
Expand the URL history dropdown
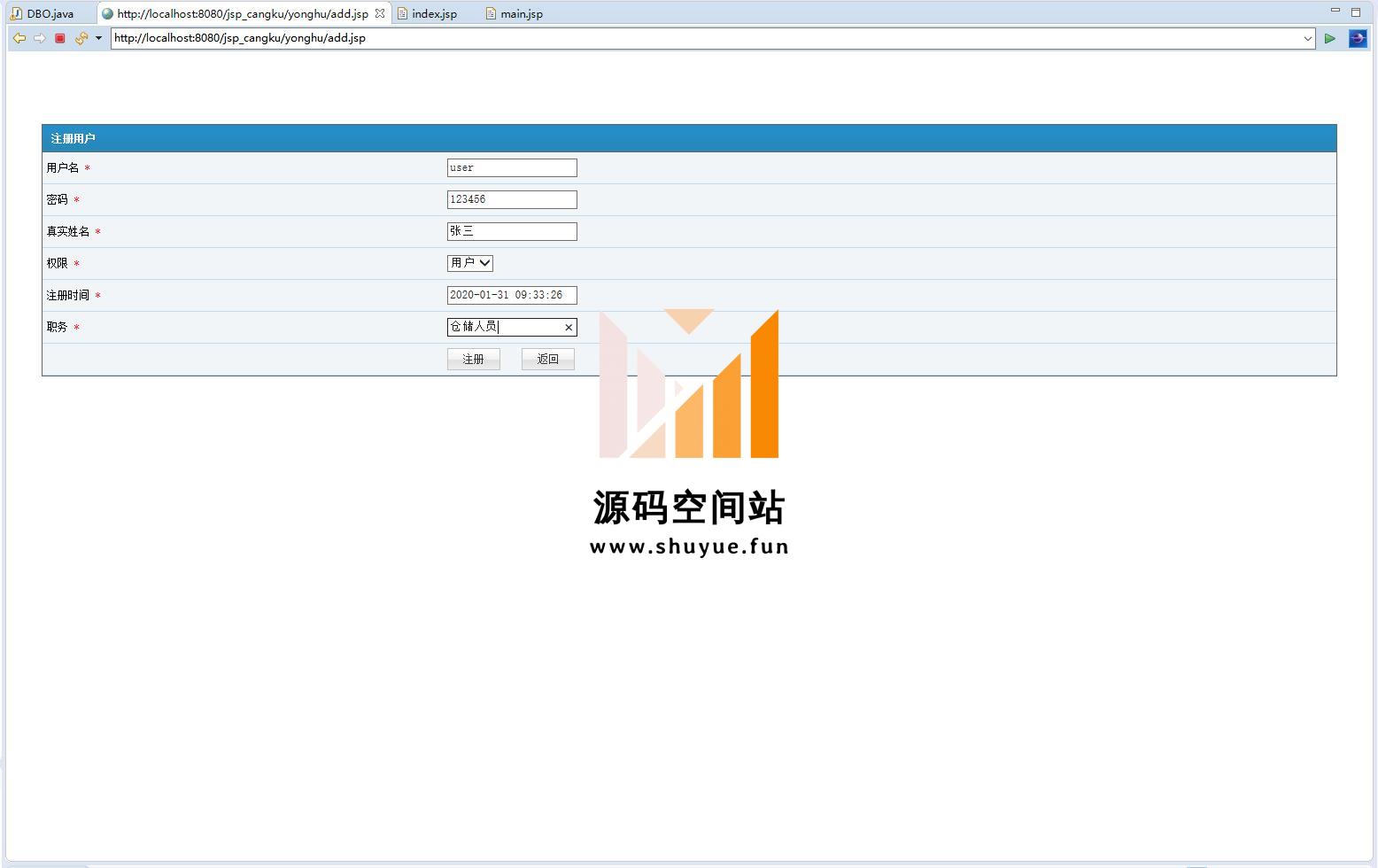(x=1308, y=38)
